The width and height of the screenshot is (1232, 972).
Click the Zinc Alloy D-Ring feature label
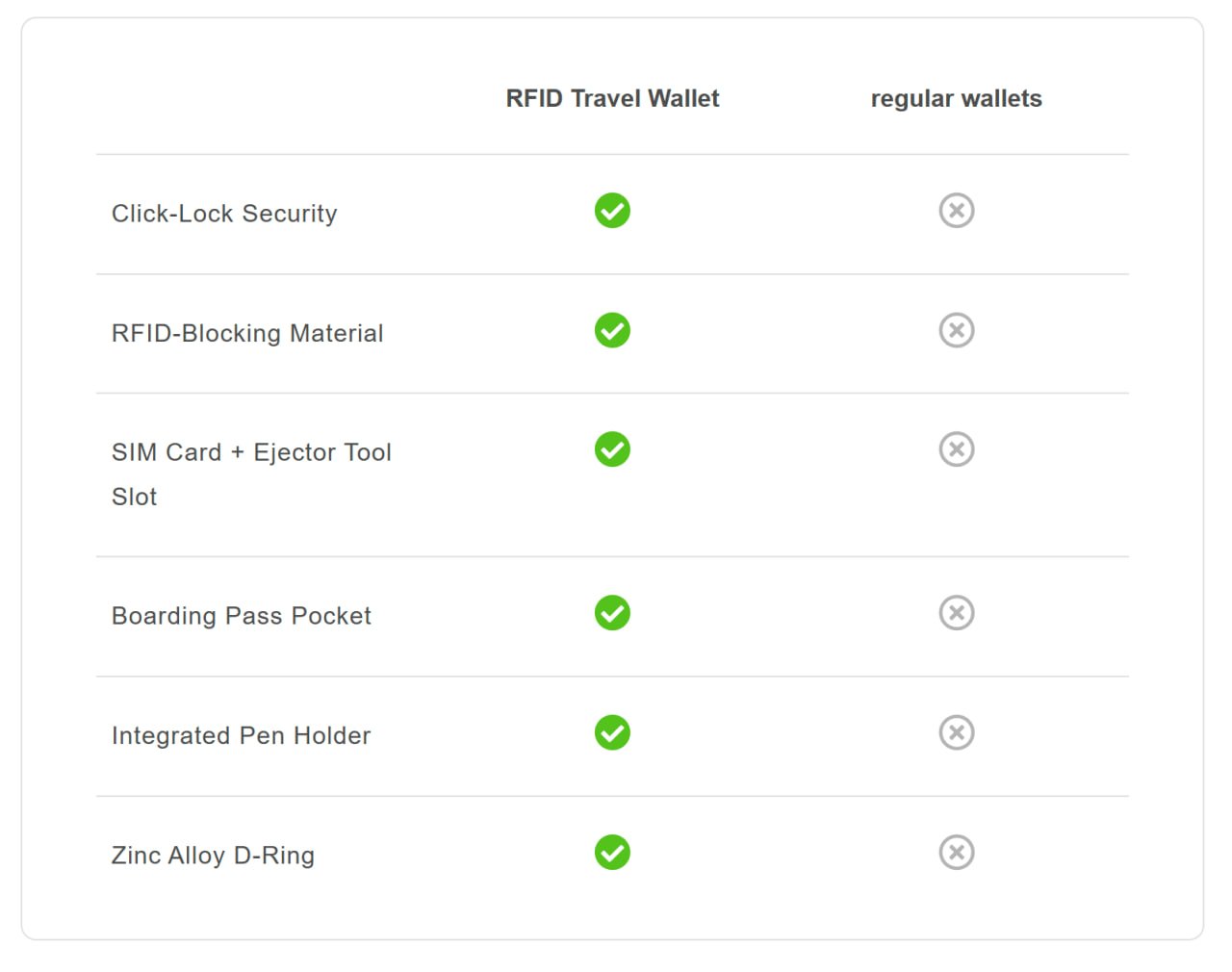tap(213, 856)
